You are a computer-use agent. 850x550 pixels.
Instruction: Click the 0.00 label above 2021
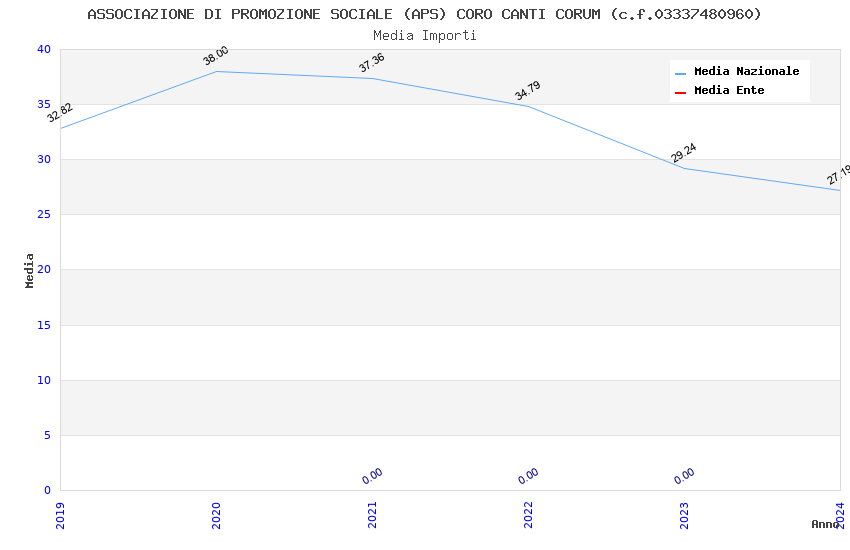(372, 476)
